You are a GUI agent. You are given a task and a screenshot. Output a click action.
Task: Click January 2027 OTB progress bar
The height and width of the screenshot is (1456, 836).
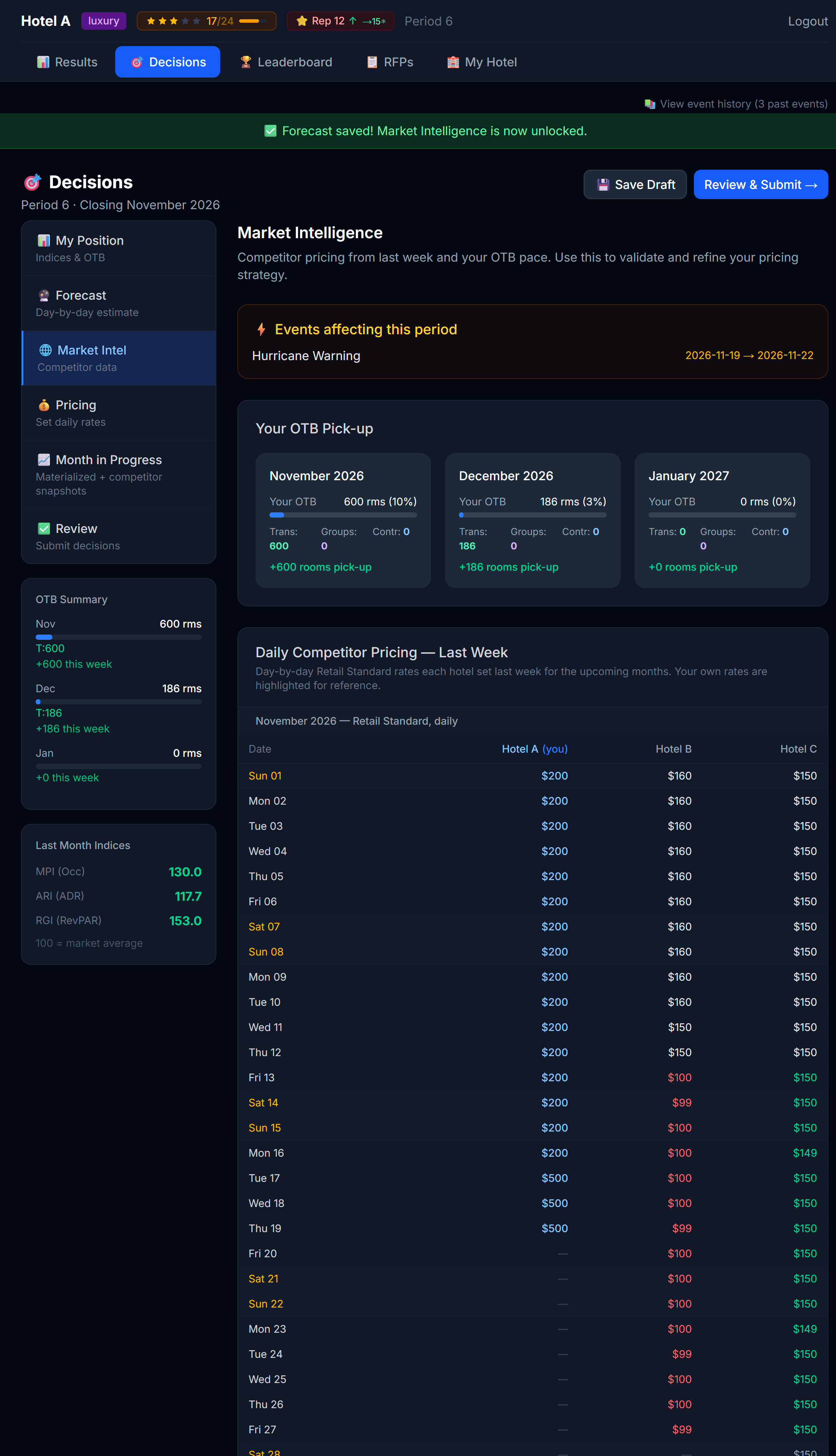coord(722,515)
